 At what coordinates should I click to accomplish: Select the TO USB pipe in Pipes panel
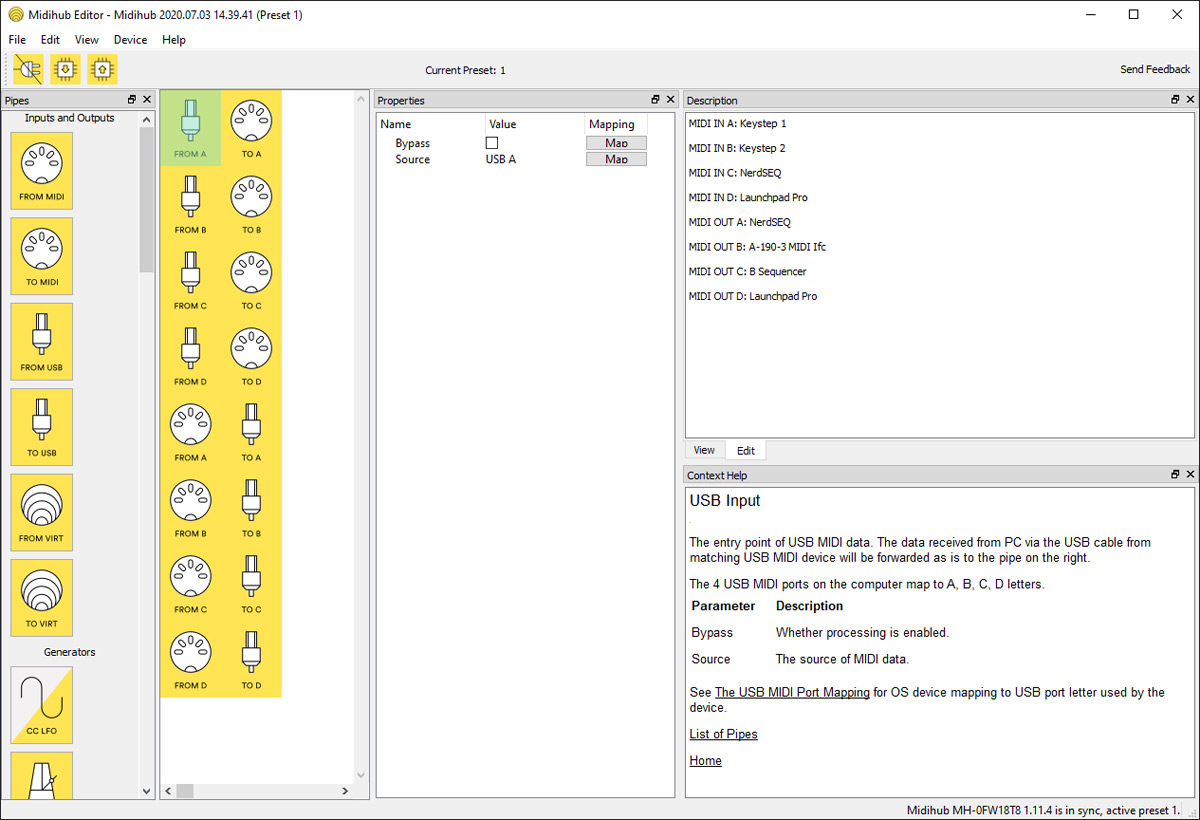click(x=42, y=426)
